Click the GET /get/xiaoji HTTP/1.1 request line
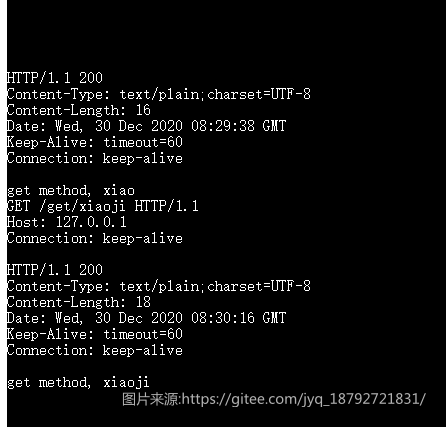446x427 pixels. pyautogui.click(x=103, y=206)
